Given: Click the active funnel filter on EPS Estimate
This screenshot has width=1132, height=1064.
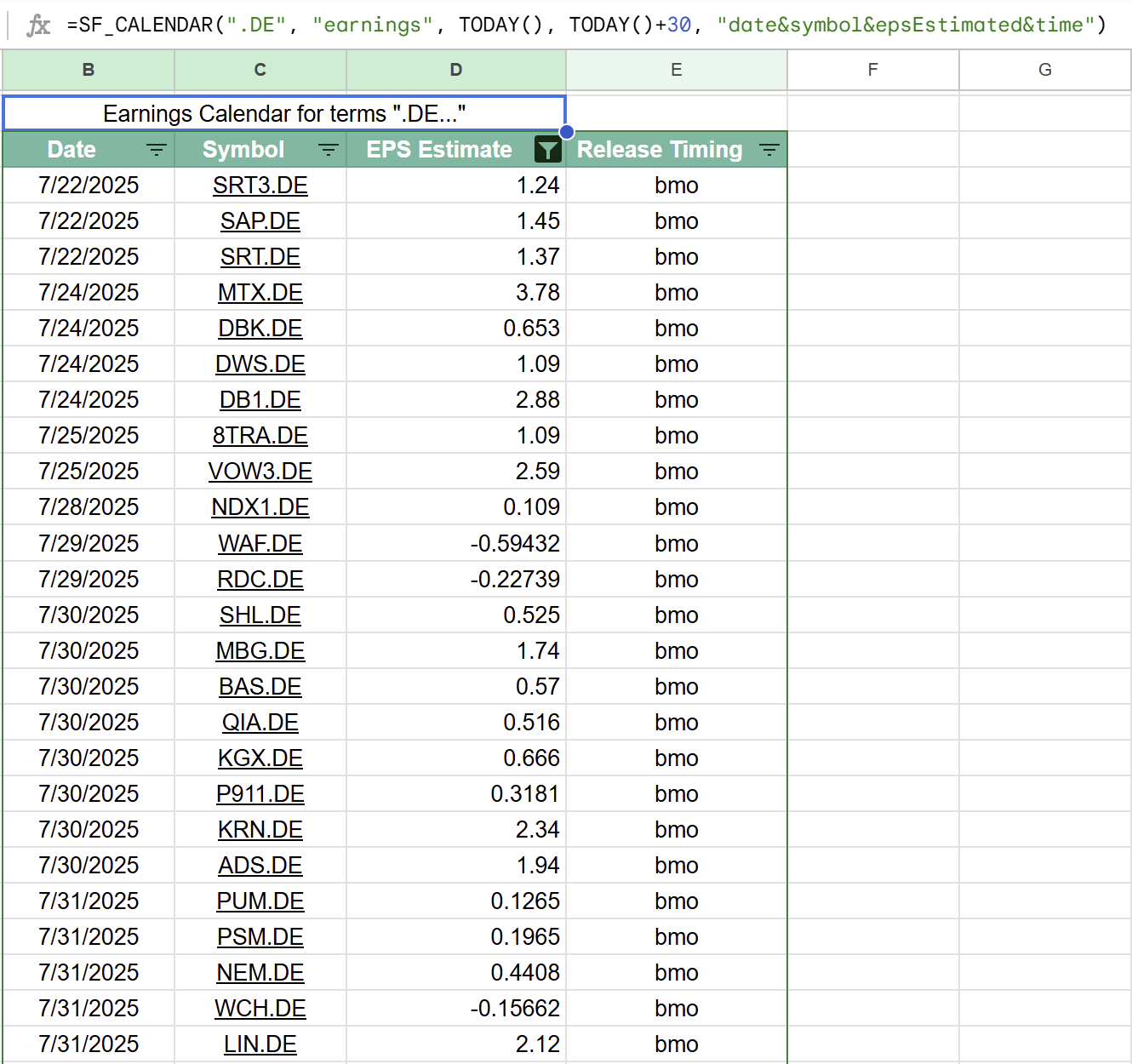Looking at the screenshot, I should pos(547,149).
